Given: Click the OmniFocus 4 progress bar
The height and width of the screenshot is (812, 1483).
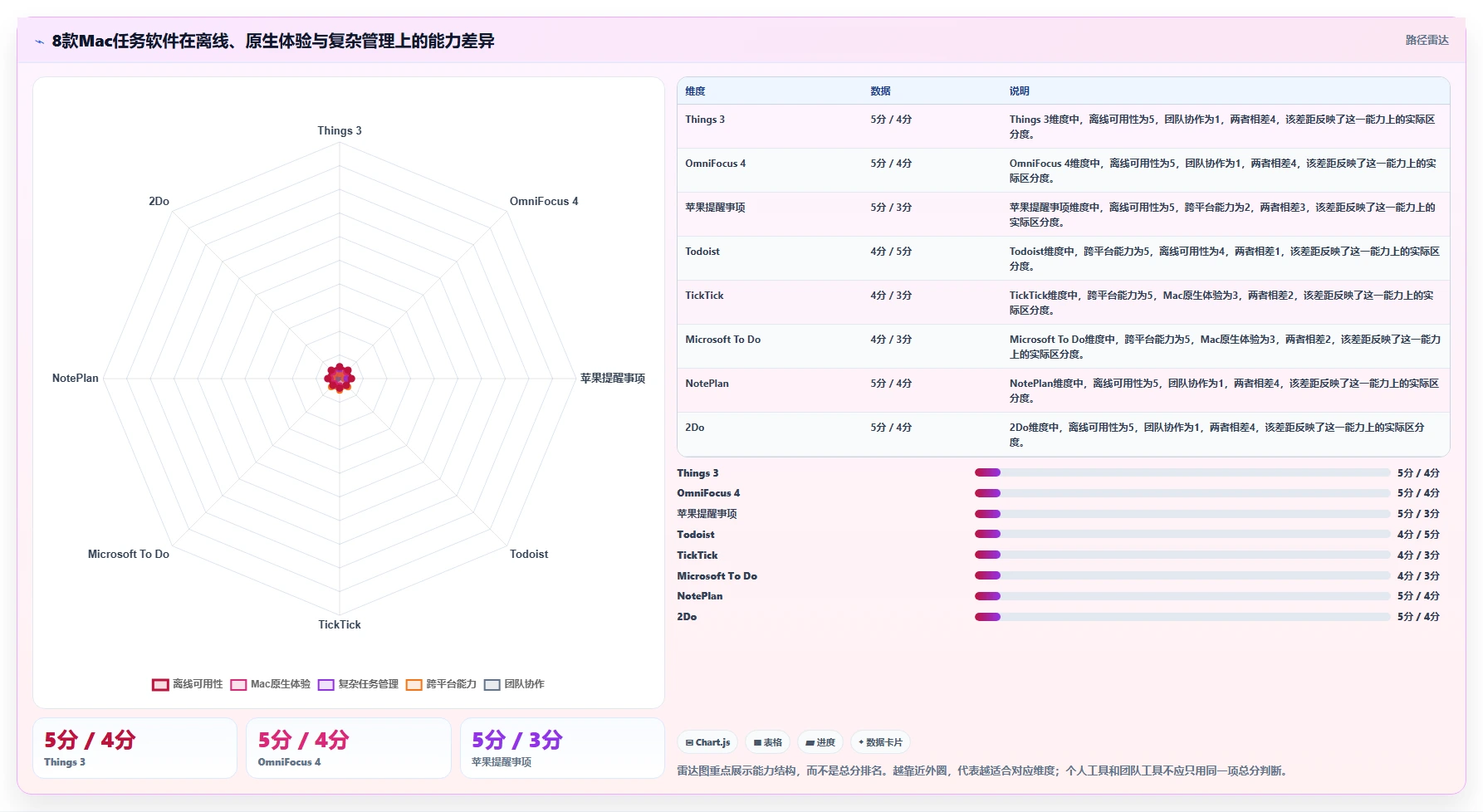Looking at the screenshot, I should (1182, 493).
